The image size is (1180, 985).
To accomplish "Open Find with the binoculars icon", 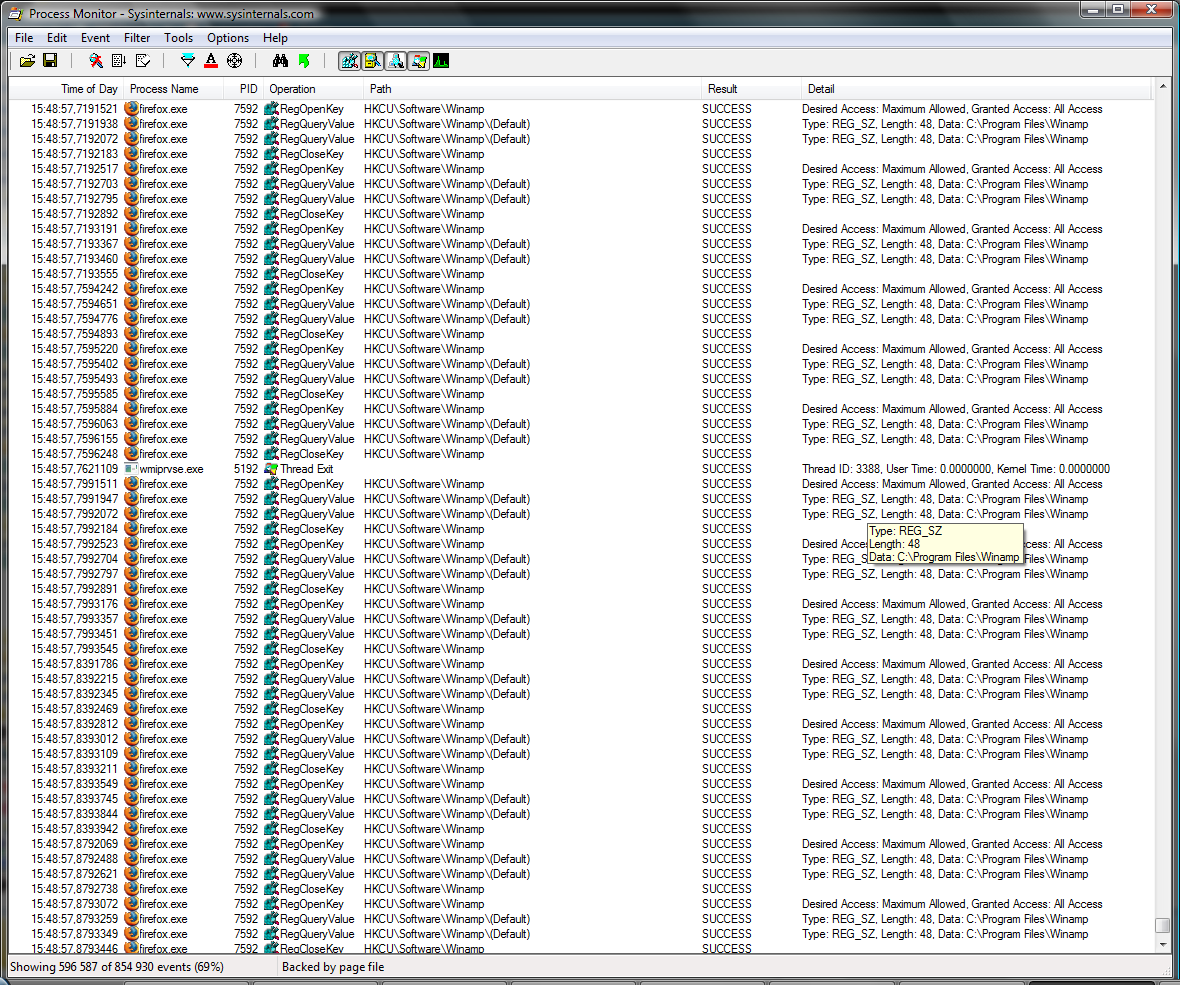I will (x=280, y=61).
